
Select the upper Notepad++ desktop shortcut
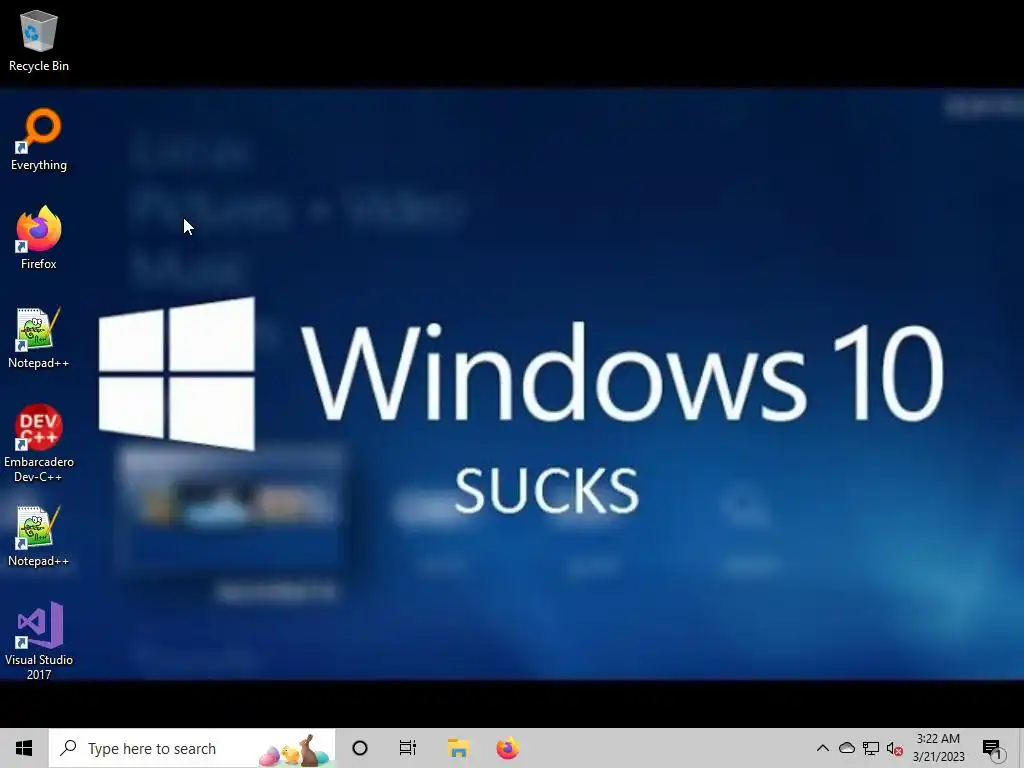tap(39, 338)
